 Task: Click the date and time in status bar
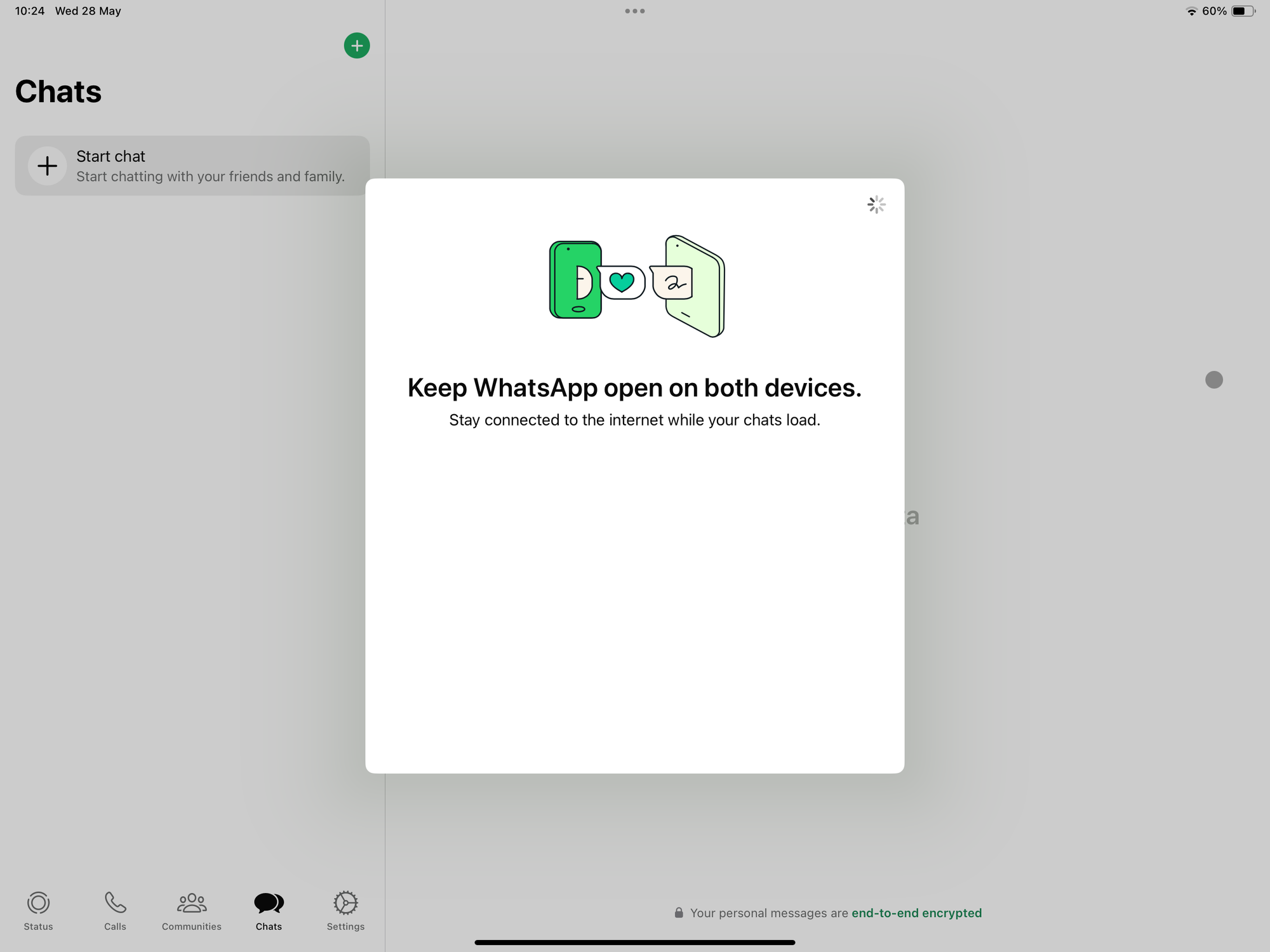(68, 11)
